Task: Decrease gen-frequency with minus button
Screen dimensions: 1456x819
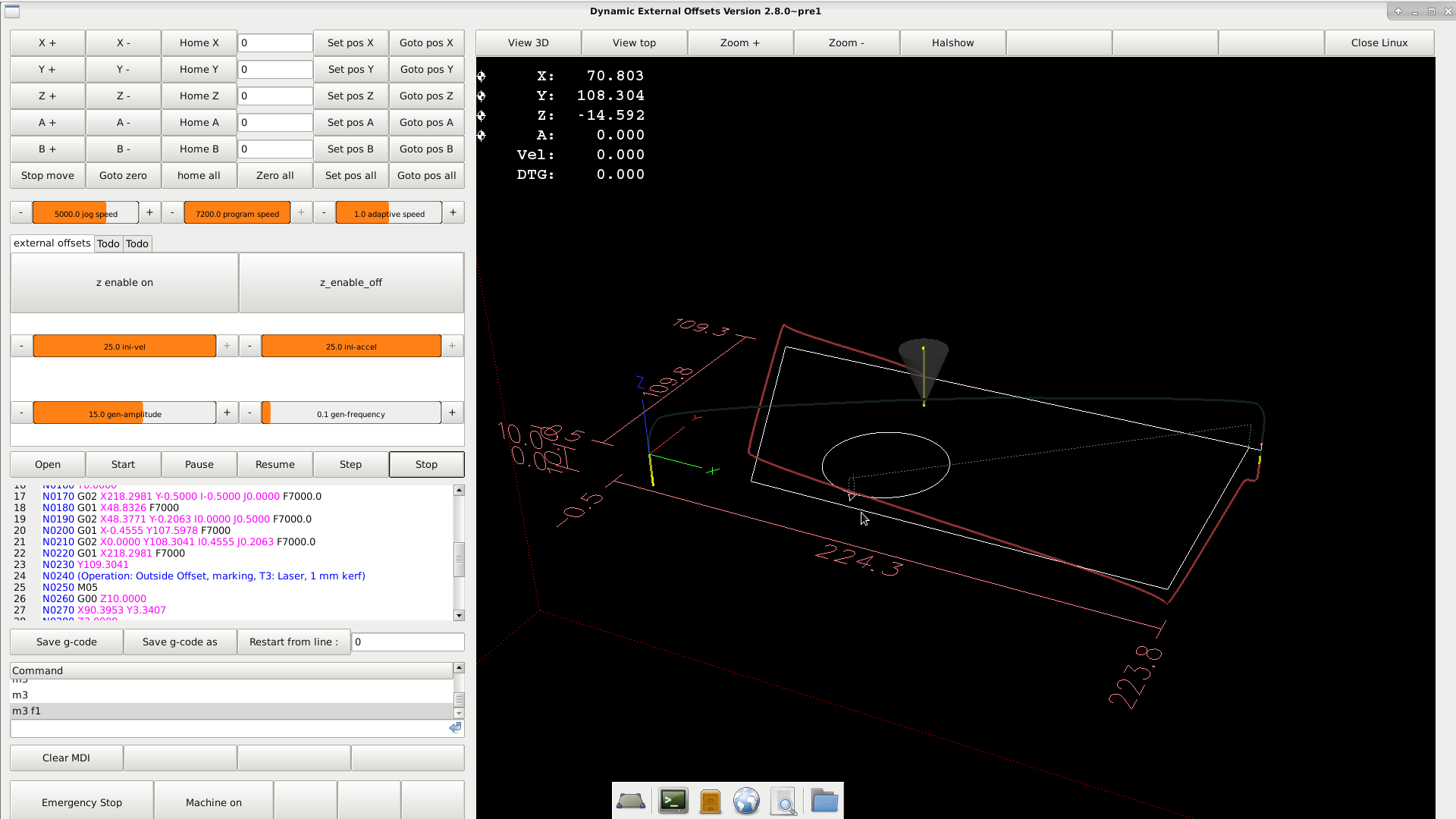Action: [x=249, y=413]
